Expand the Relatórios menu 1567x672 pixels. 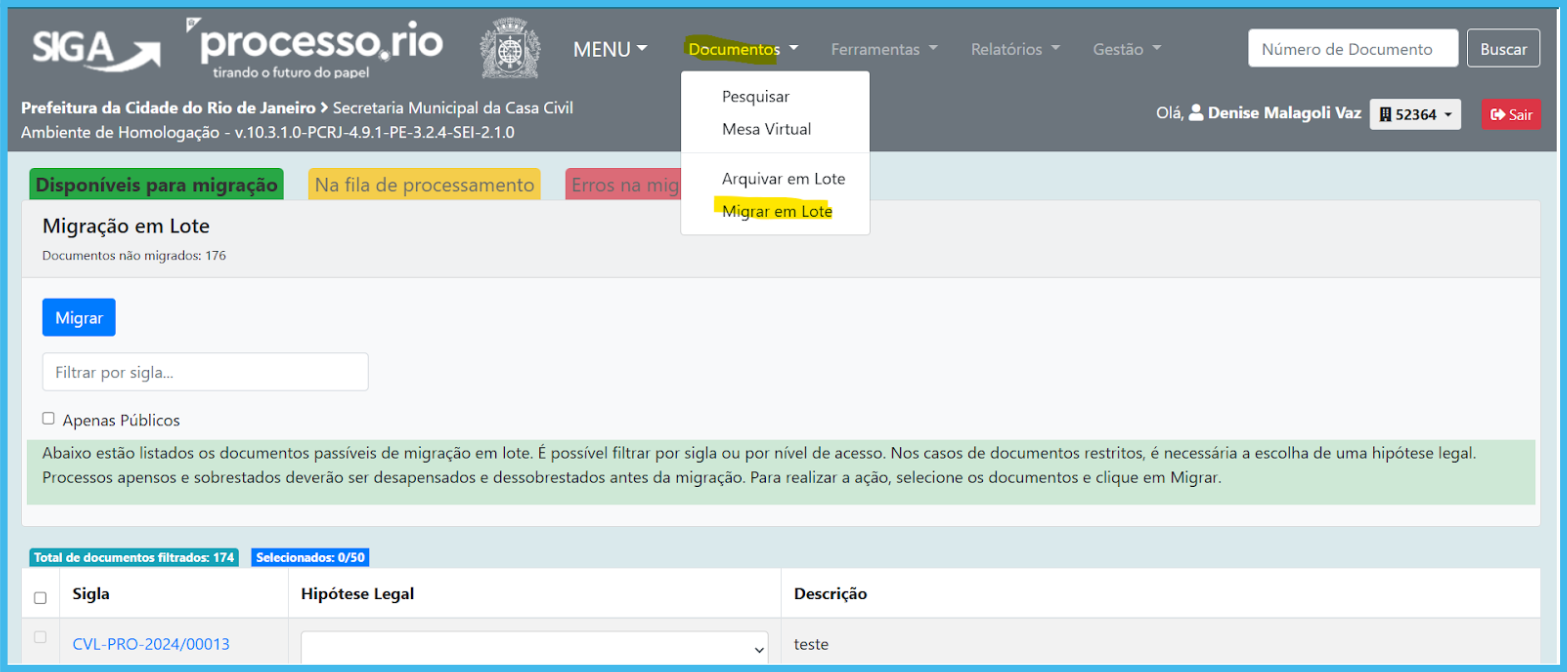pyautogui.click(x=1015, y=49)
